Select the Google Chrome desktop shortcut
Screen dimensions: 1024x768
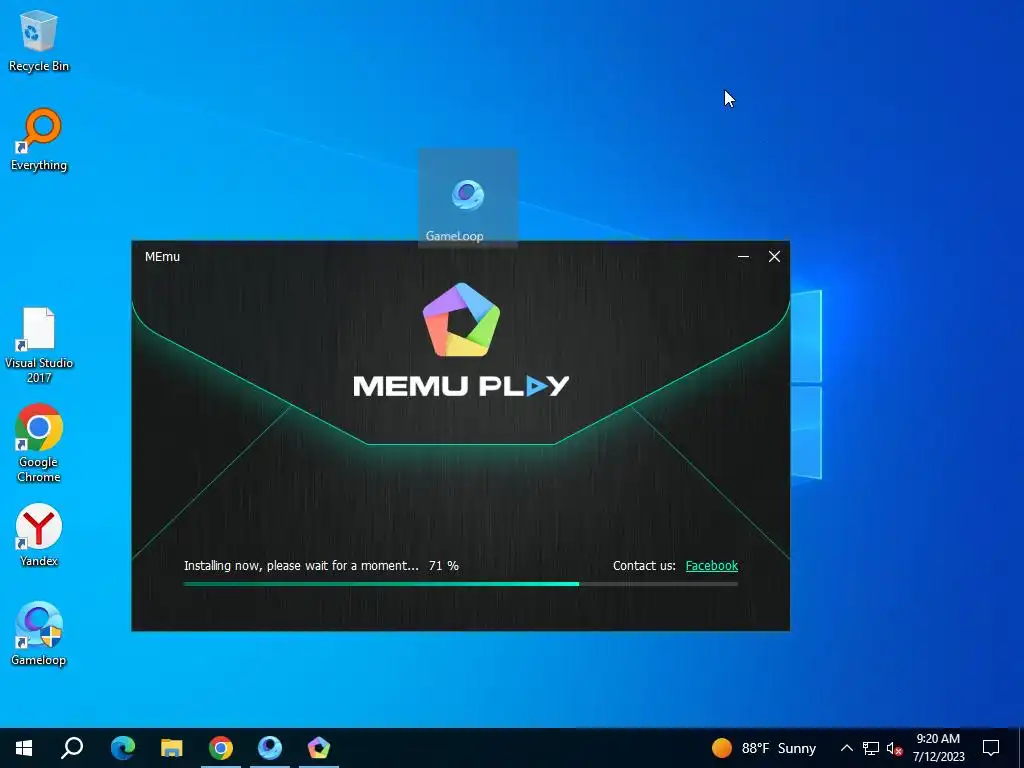click(39, 443)
